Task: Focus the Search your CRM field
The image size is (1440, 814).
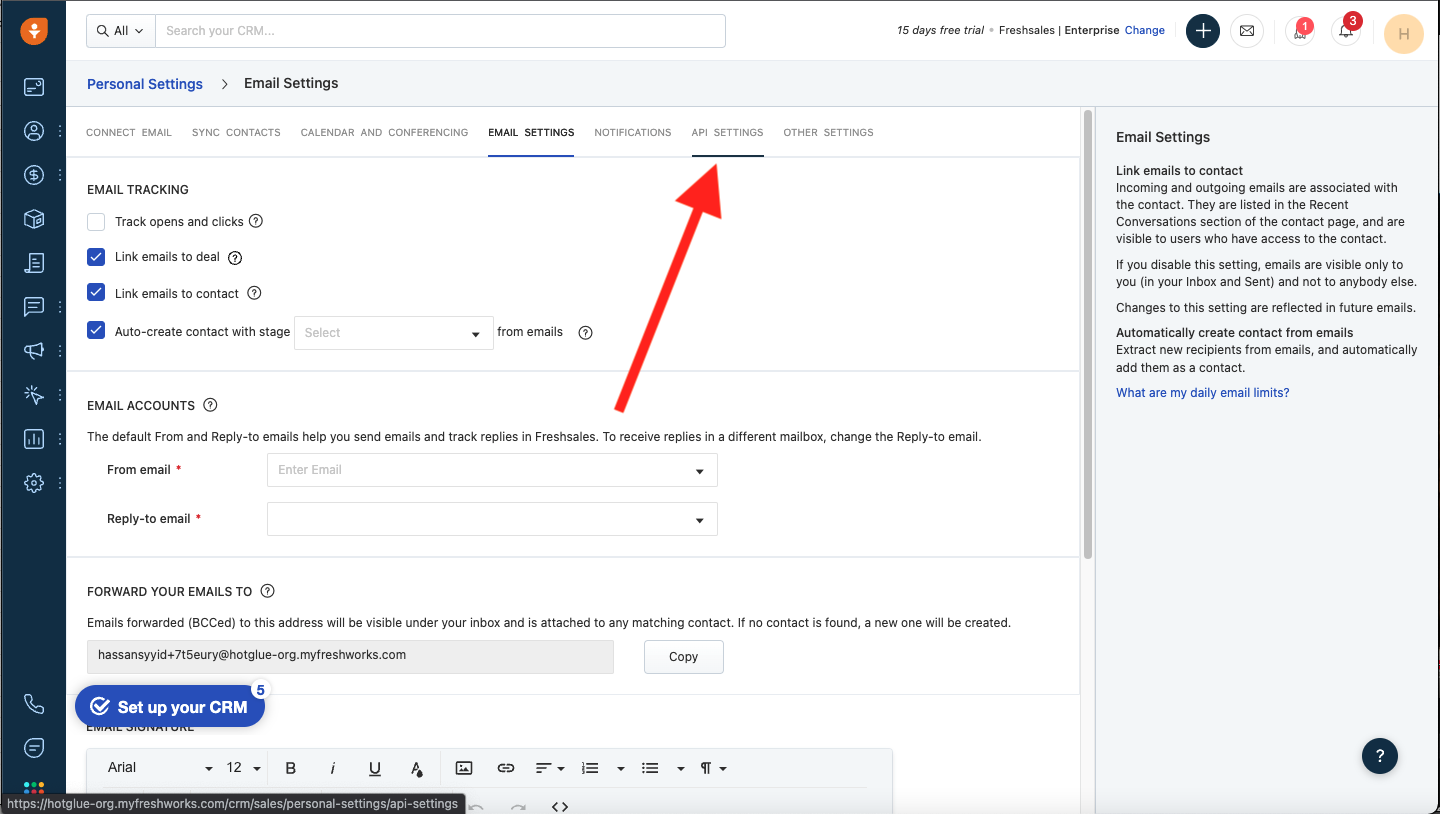Action: click(x=440, y=31)
